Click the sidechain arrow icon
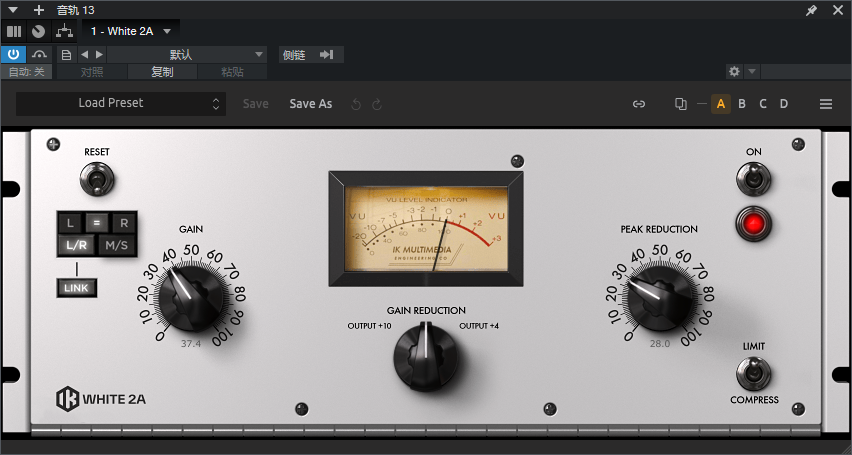Viewport: 852px width, 455px height. click(x=327, y=54)
